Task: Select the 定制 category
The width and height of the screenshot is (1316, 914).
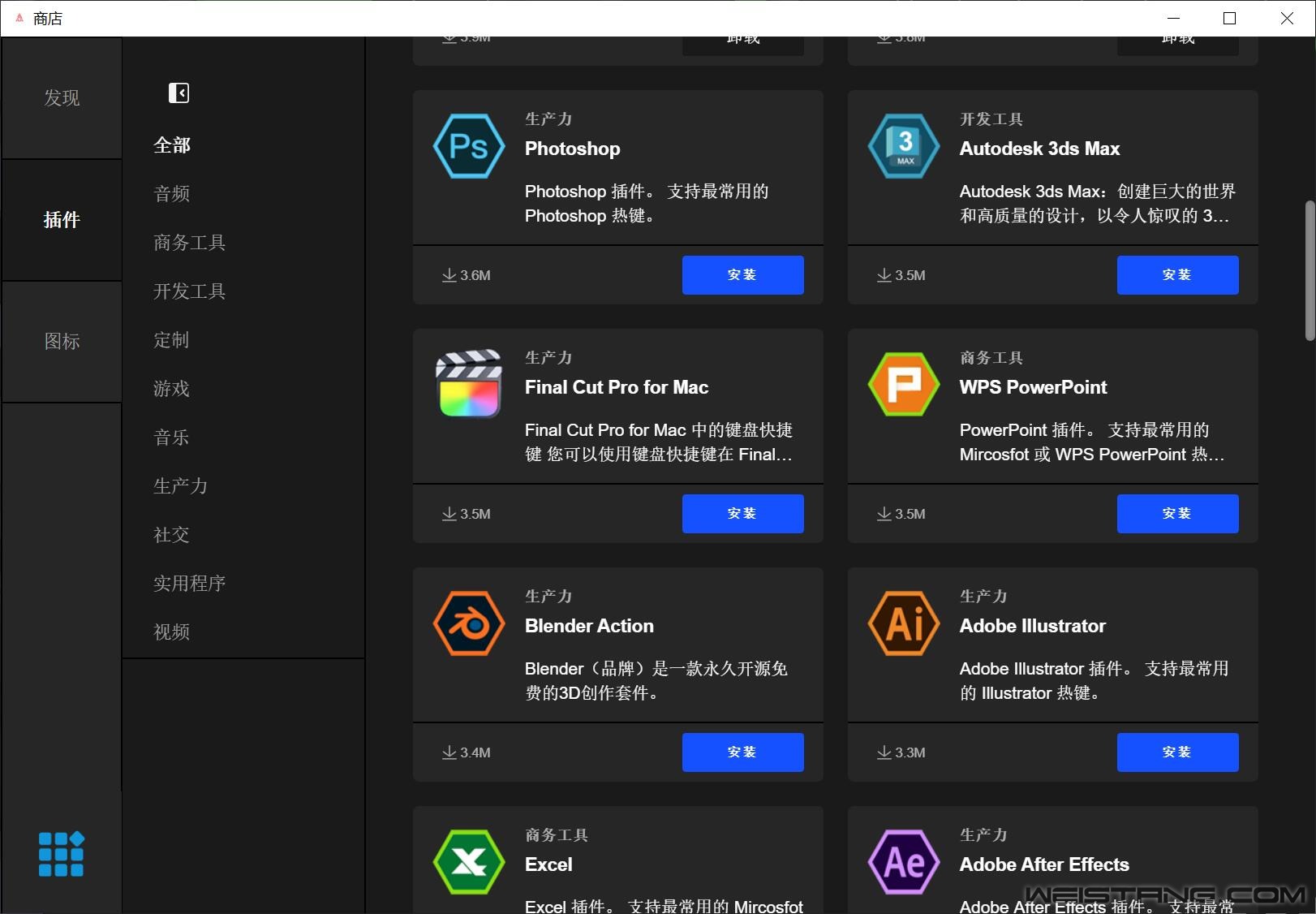Action: 172,340
